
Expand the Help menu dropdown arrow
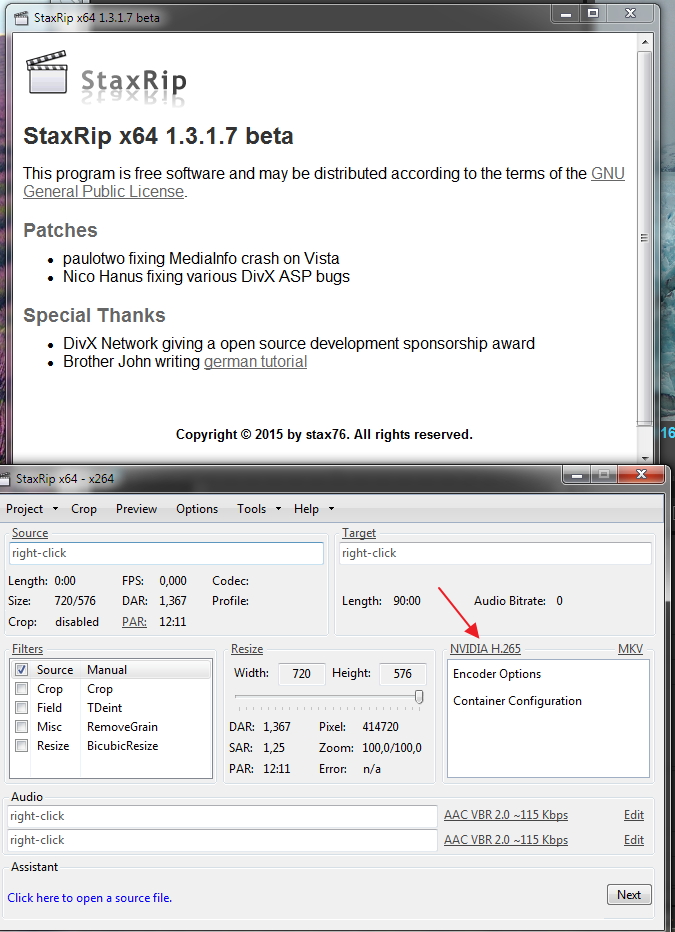coord(332,509)
